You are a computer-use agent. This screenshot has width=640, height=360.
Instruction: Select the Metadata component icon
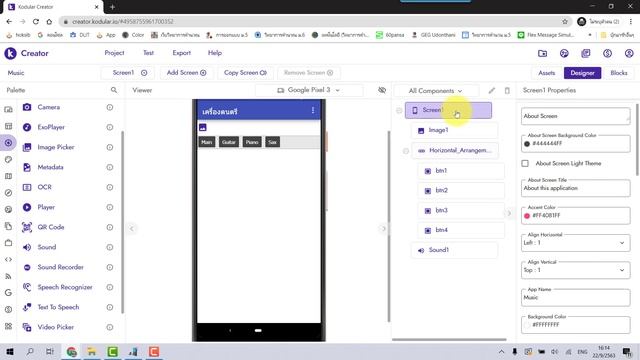[x=27, y=167]
